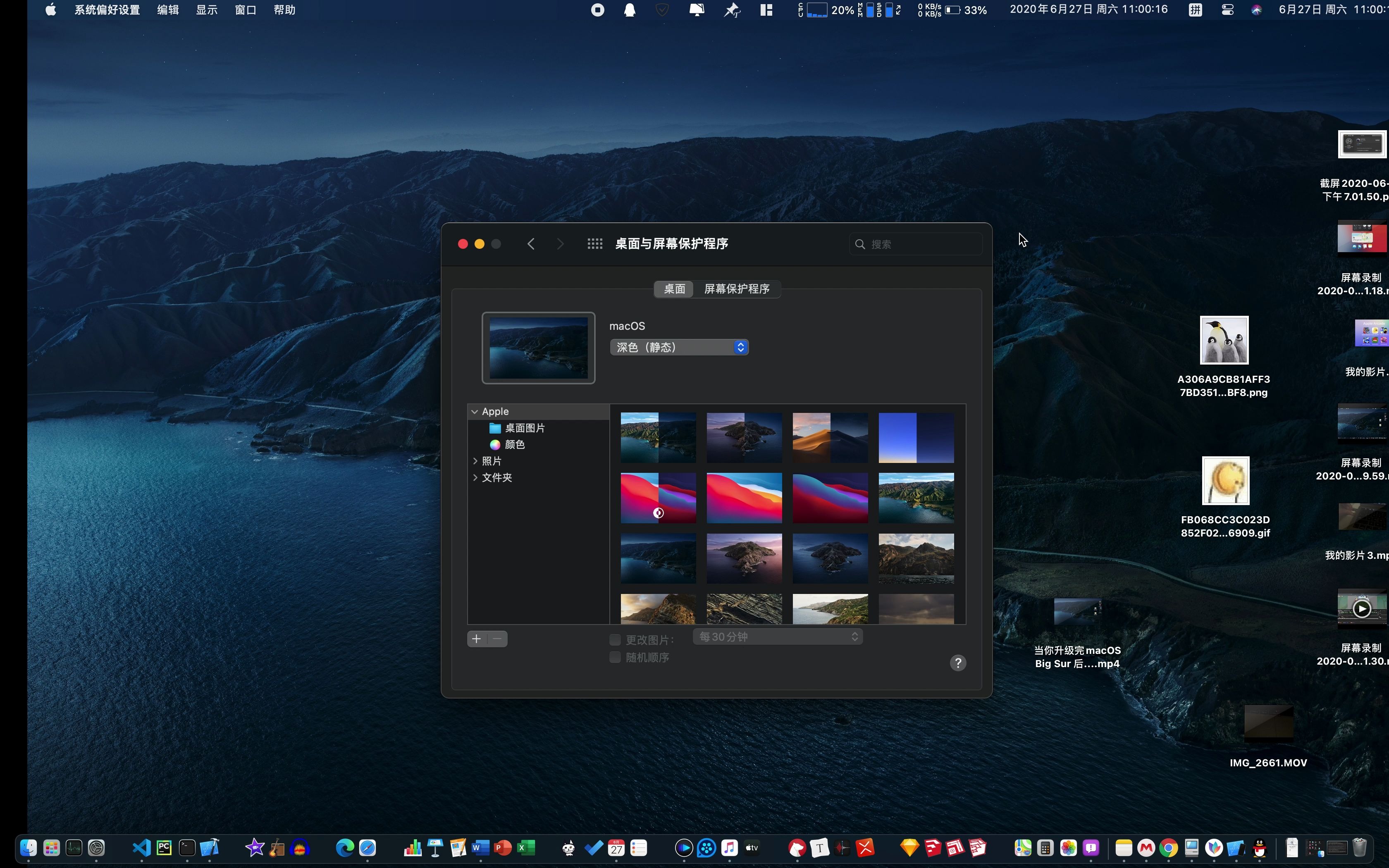Launch Calendar from the Dock

click(x=616, y=847)
